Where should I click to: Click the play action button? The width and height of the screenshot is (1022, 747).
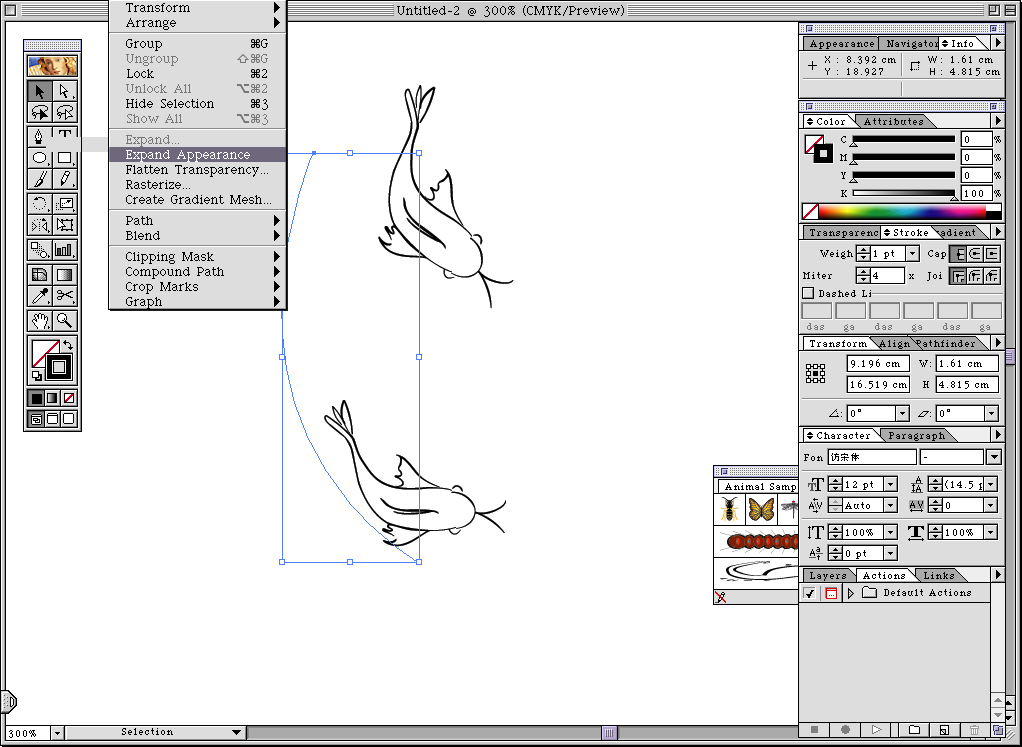tap(877, 730)
